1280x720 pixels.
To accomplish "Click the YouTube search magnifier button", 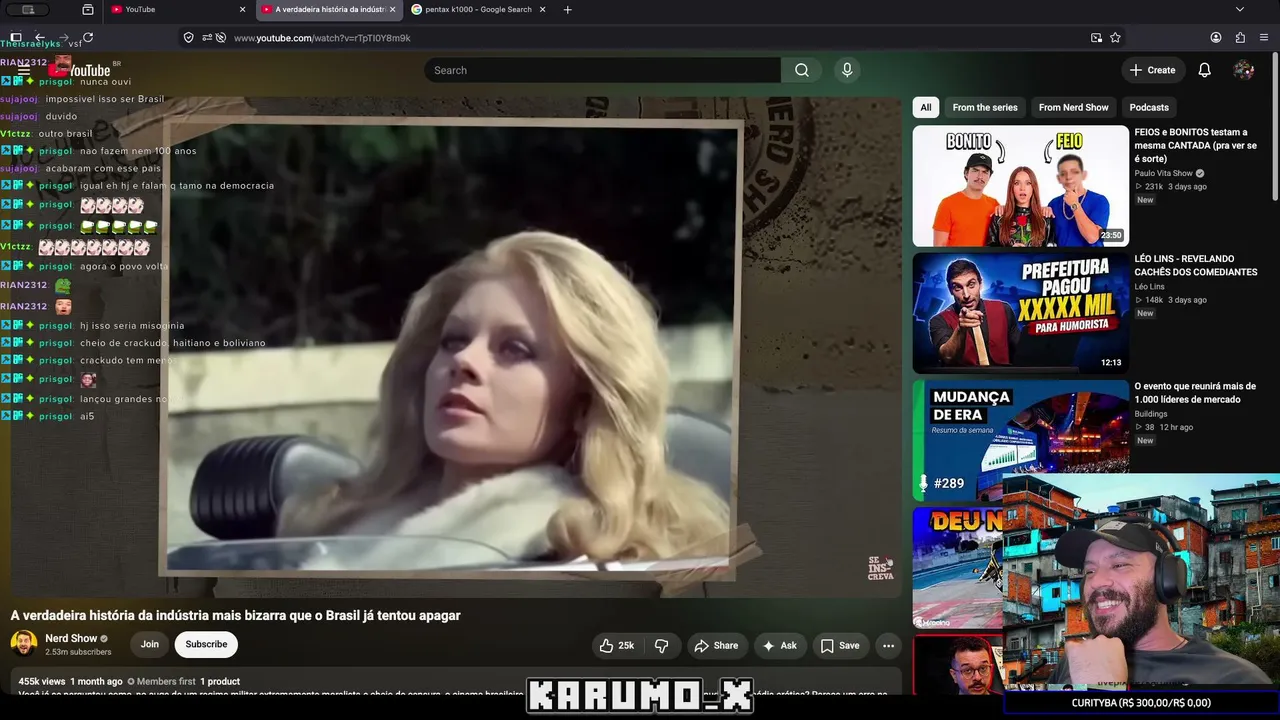I will [802, 70].
